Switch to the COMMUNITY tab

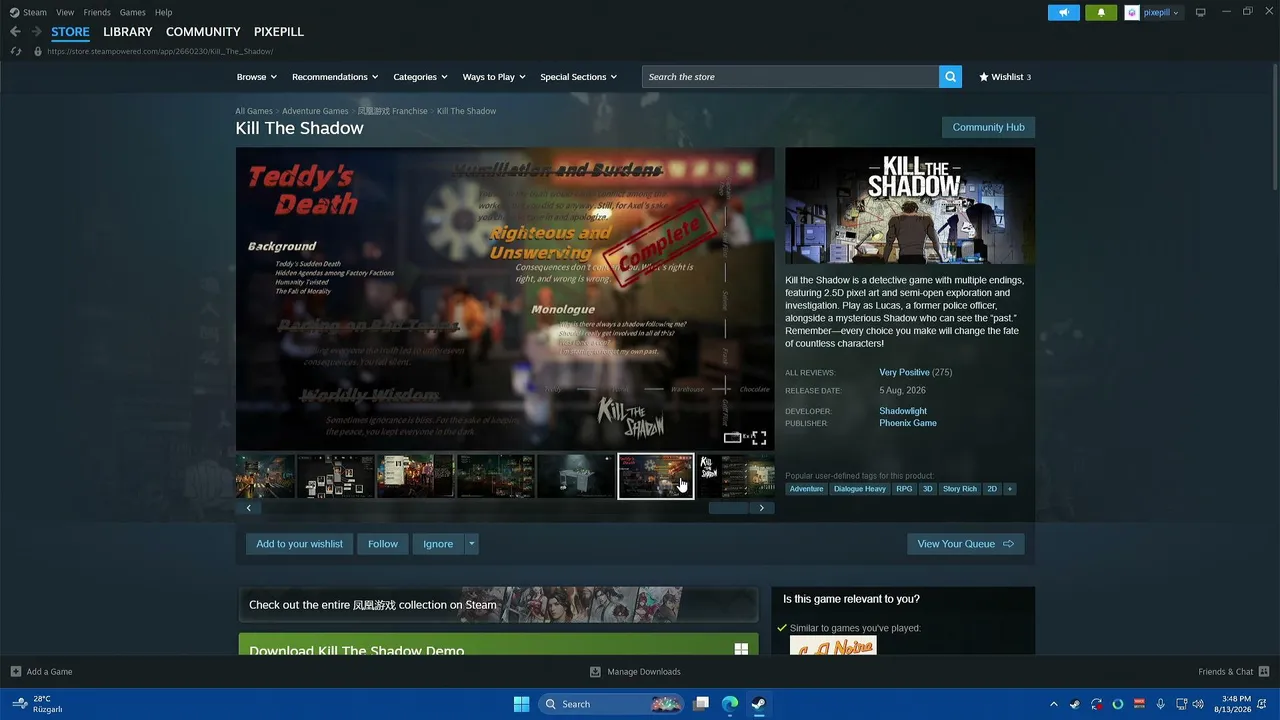point(203,32)
